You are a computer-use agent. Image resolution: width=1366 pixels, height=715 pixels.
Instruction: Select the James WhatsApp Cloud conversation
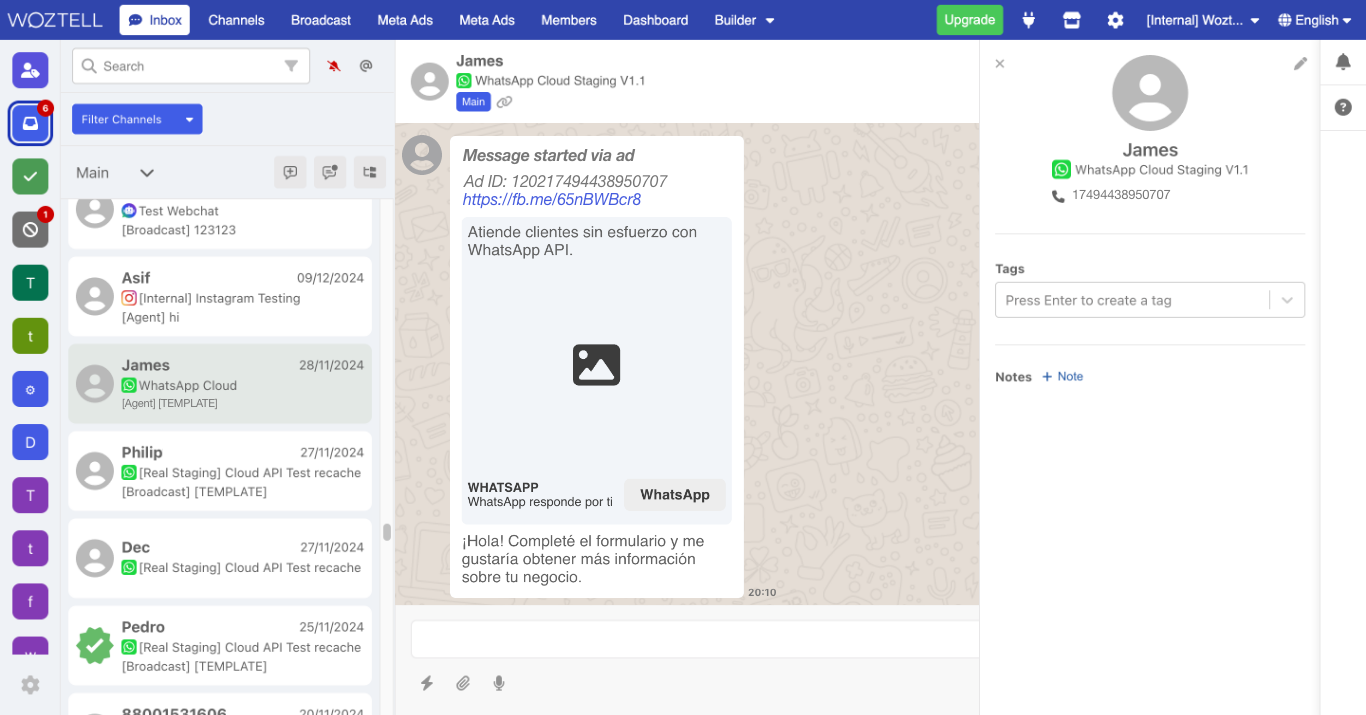coord(220,384)
